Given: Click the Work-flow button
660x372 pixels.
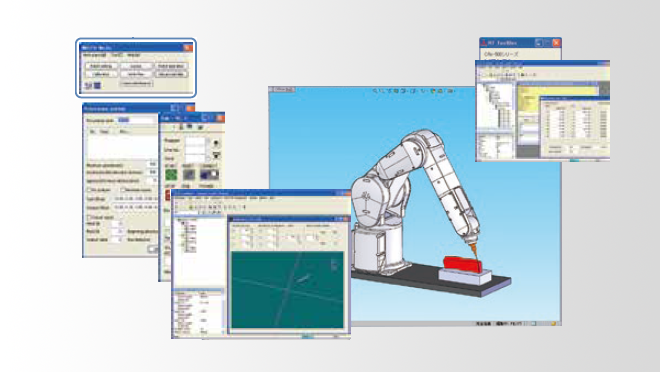Looking at the screenshot, I should [136, 74].
